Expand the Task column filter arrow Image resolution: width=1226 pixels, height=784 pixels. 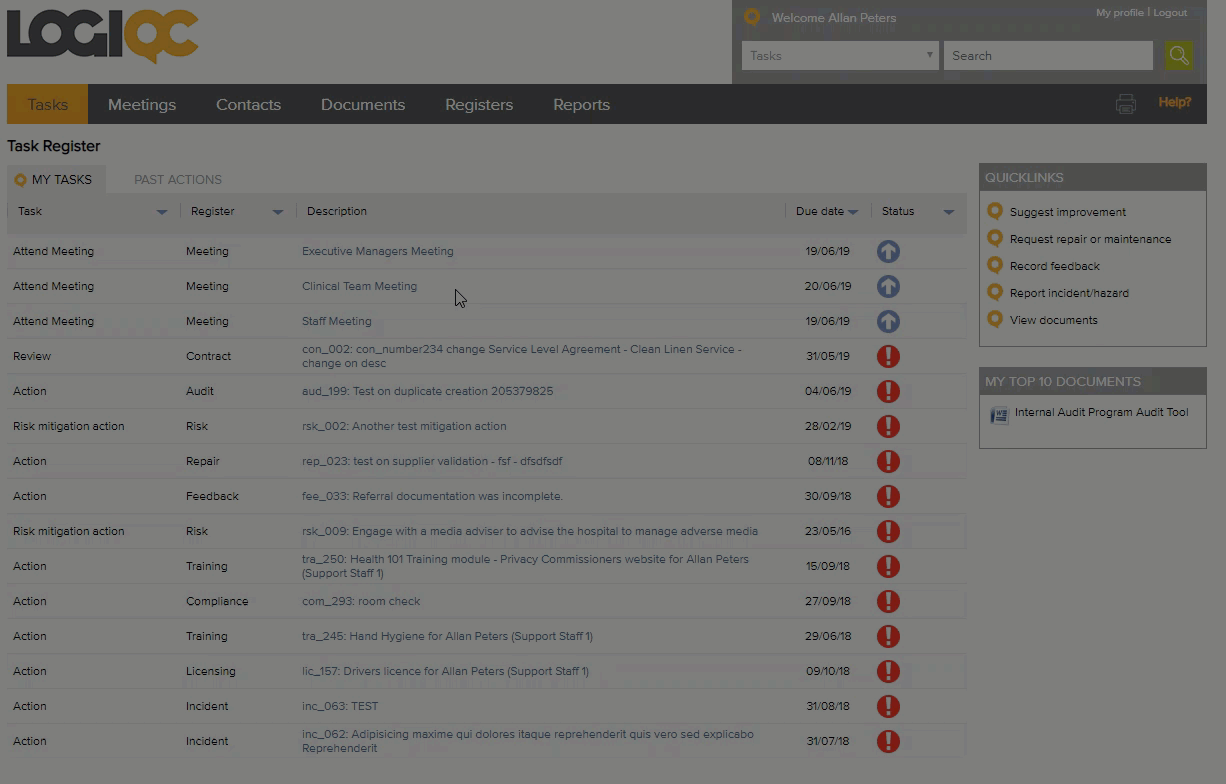coord(162,212)
